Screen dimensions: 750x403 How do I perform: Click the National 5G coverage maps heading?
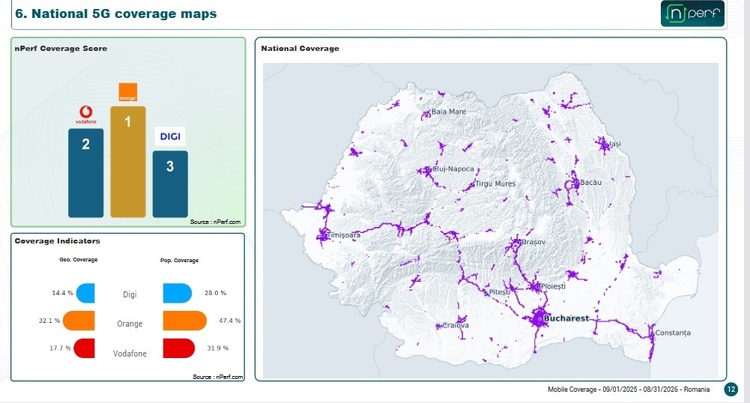click(x=116, y=13)
